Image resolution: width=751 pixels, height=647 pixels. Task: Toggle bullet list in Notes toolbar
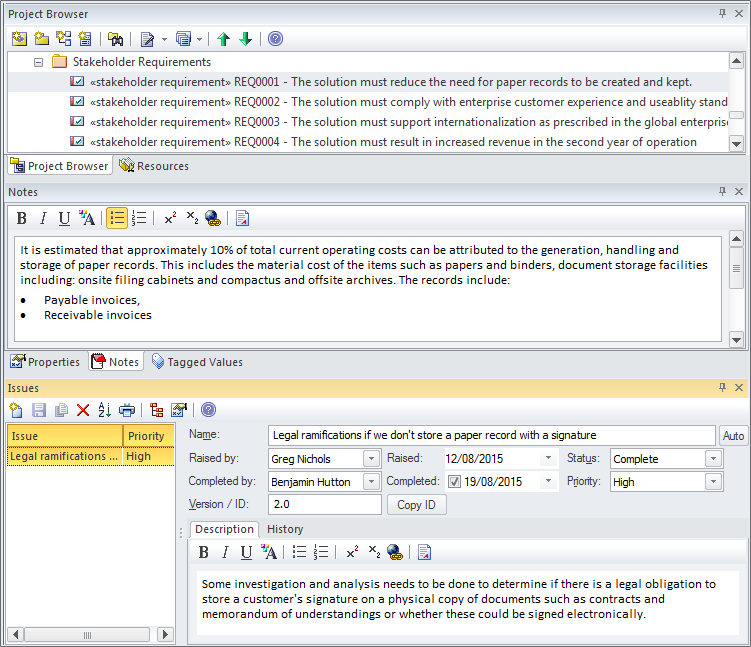117,218
